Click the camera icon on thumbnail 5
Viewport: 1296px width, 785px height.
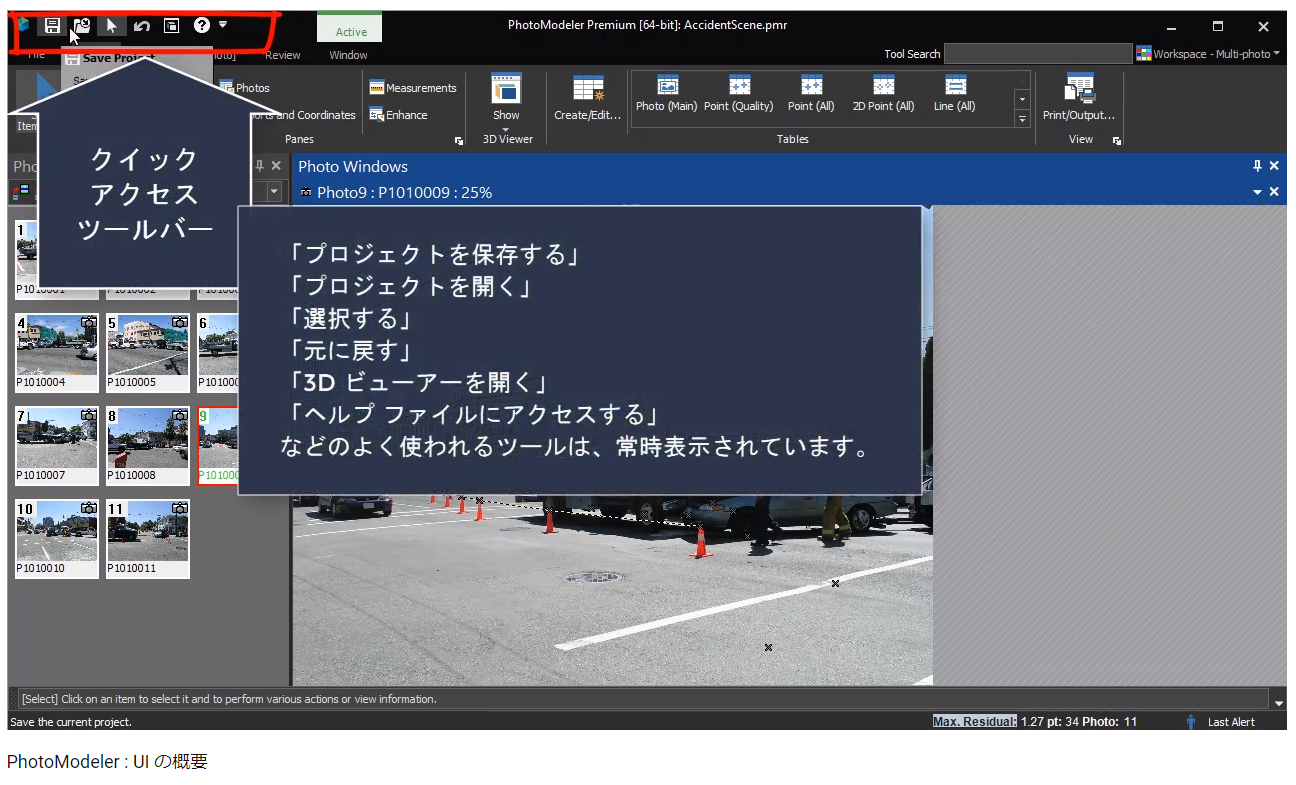coord(180,323)
